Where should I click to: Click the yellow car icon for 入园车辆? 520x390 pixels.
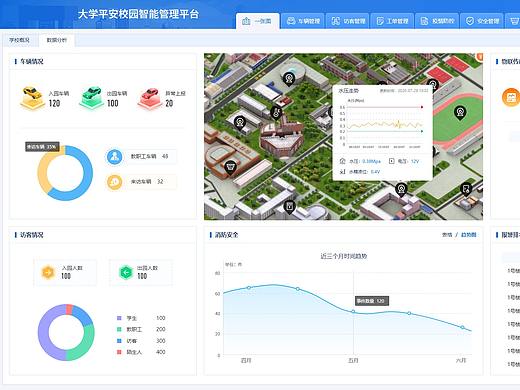32,98
